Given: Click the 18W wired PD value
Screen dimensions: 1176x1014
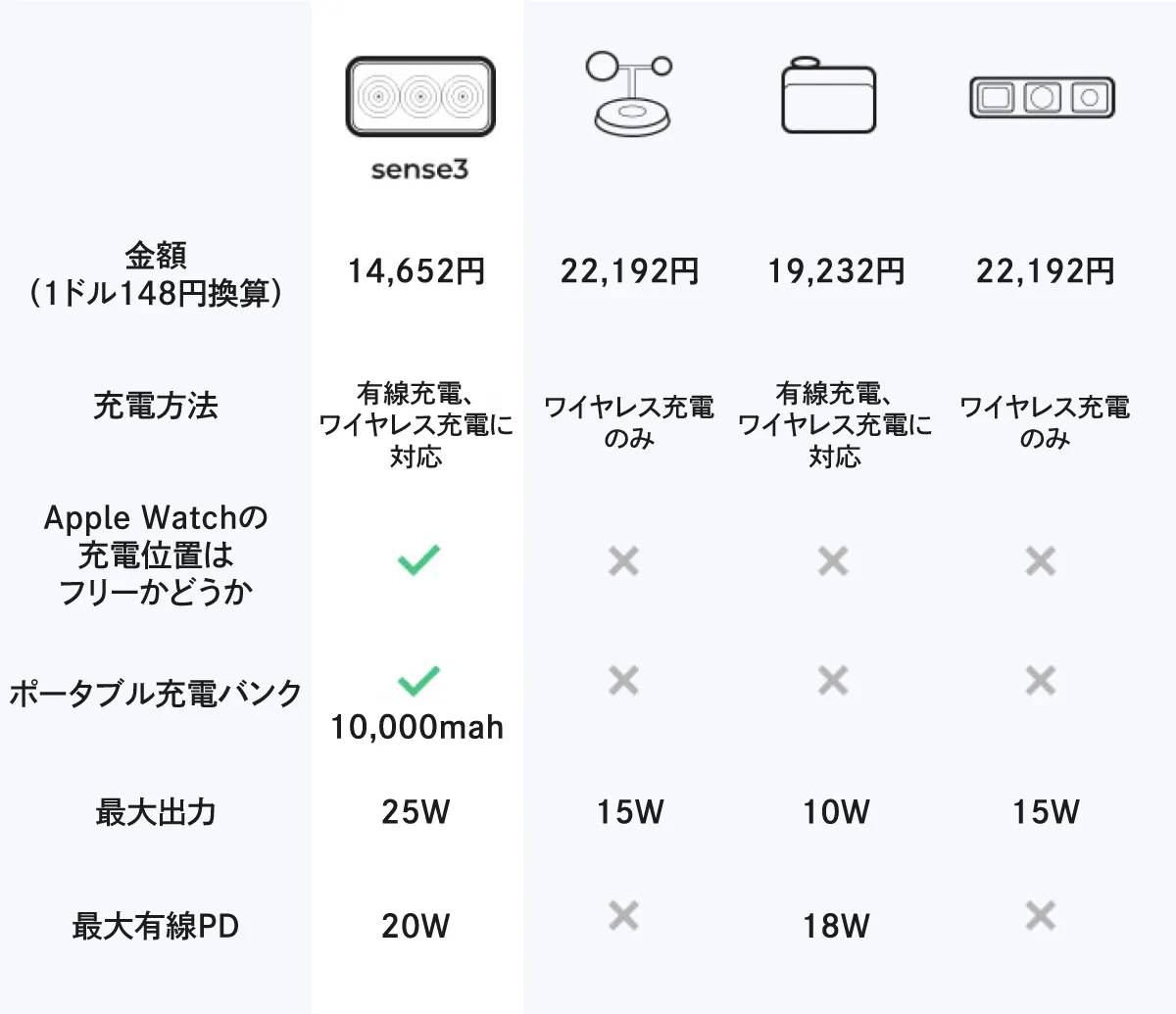Looking at the screenshot, I should pyautogui.click(x=836, y=926).
